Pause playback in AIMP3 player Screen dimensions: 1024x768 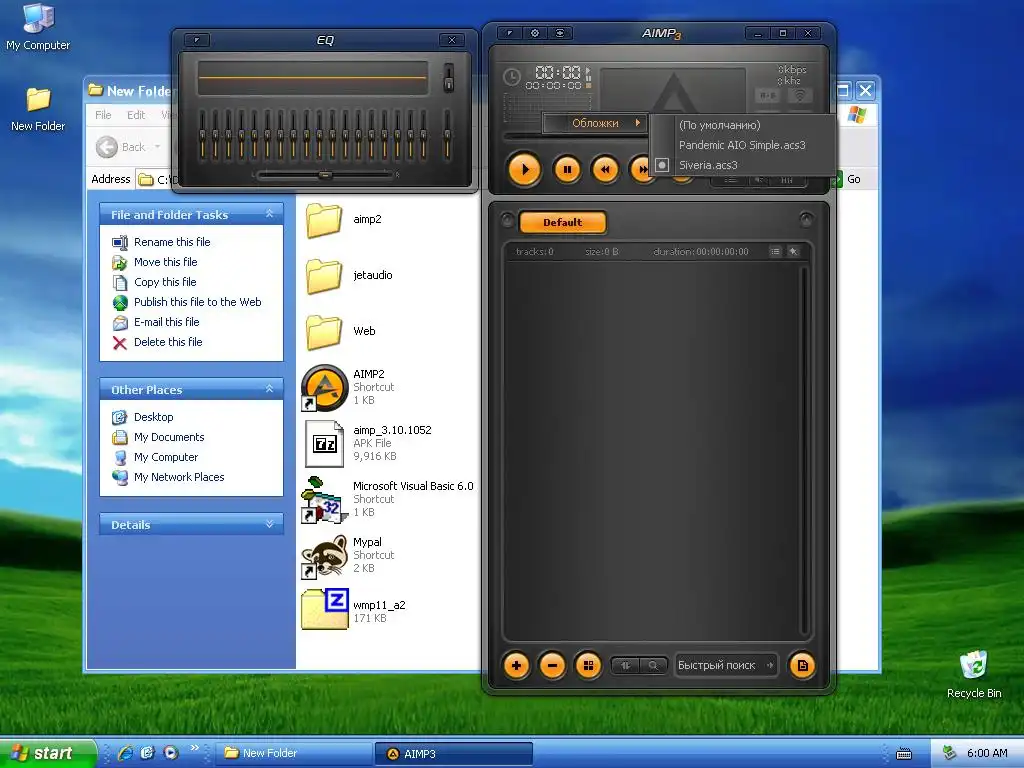(567, 170)
